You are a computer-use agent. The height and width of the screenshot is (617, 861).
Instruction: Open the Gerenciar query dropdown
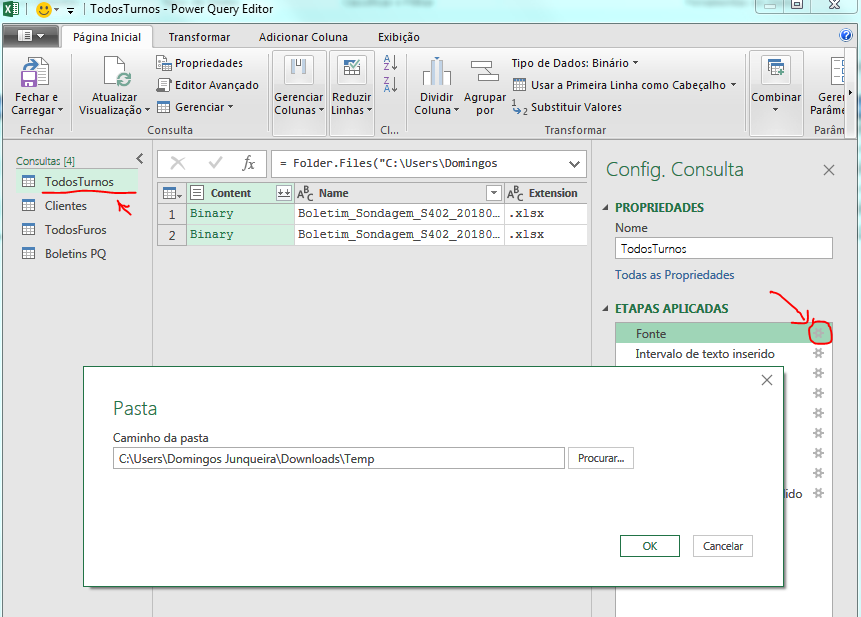[x=195, y=107]
